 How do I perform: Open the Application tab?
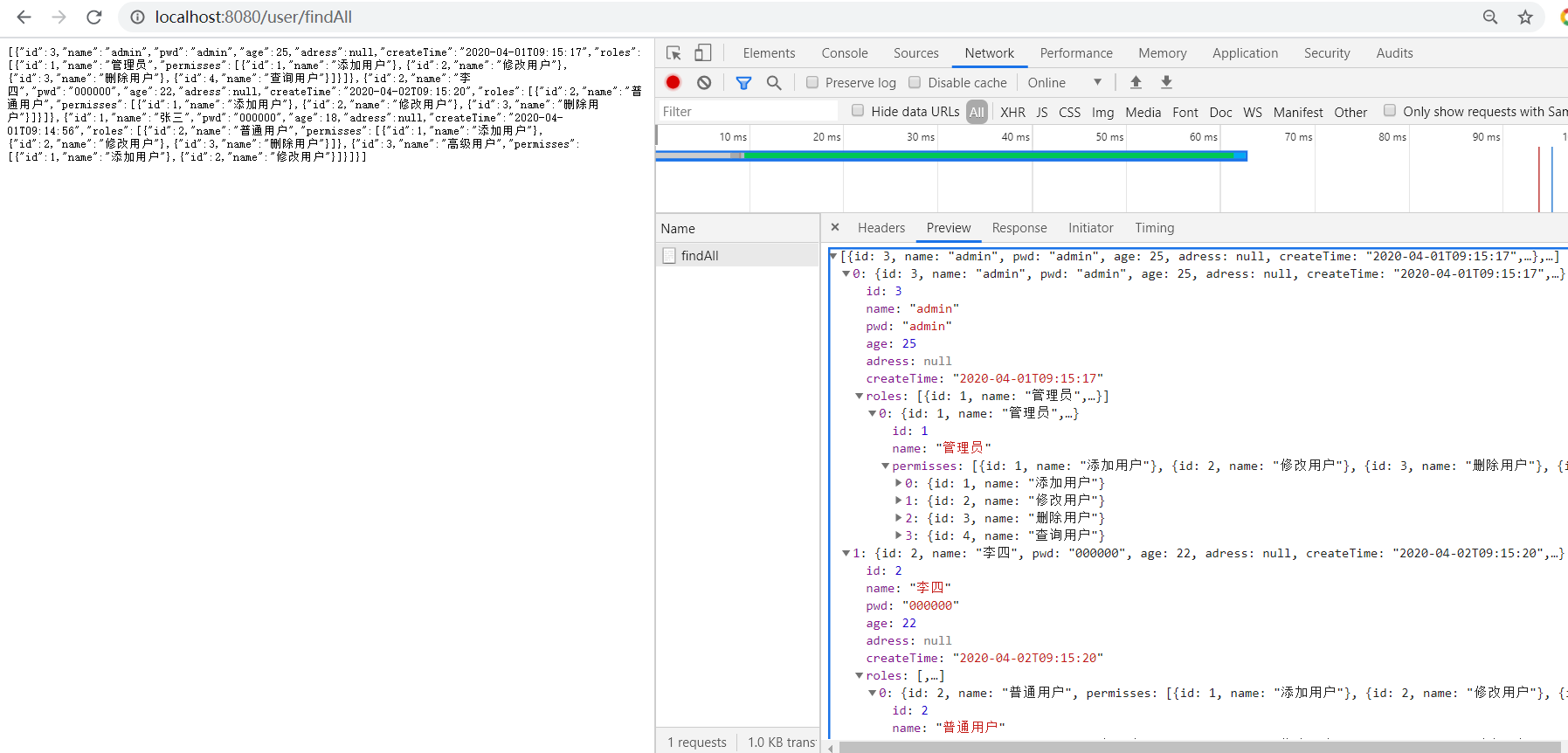1246,53
